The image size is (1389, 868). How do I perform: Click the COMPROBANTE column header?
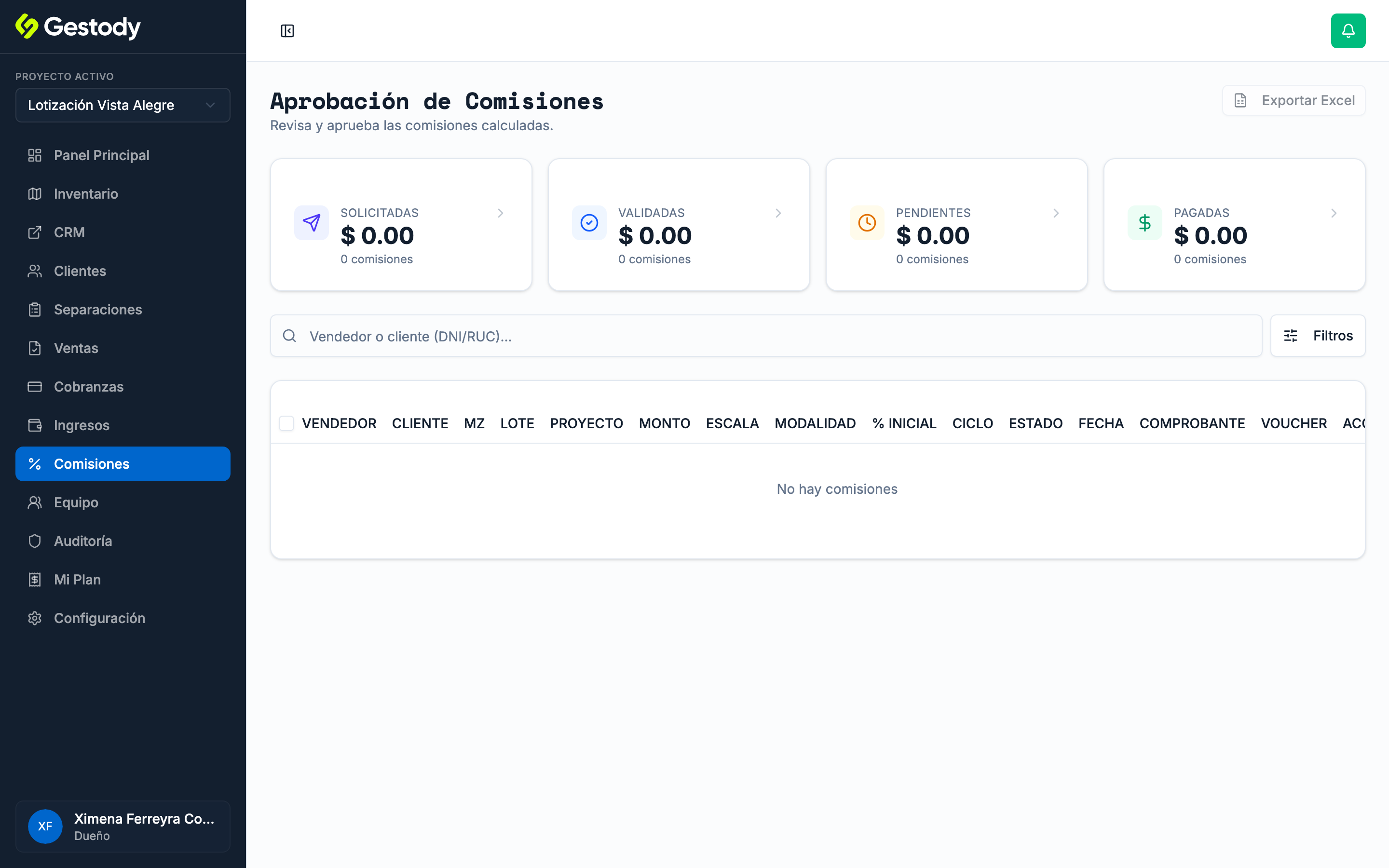(x=1192, y=424)
